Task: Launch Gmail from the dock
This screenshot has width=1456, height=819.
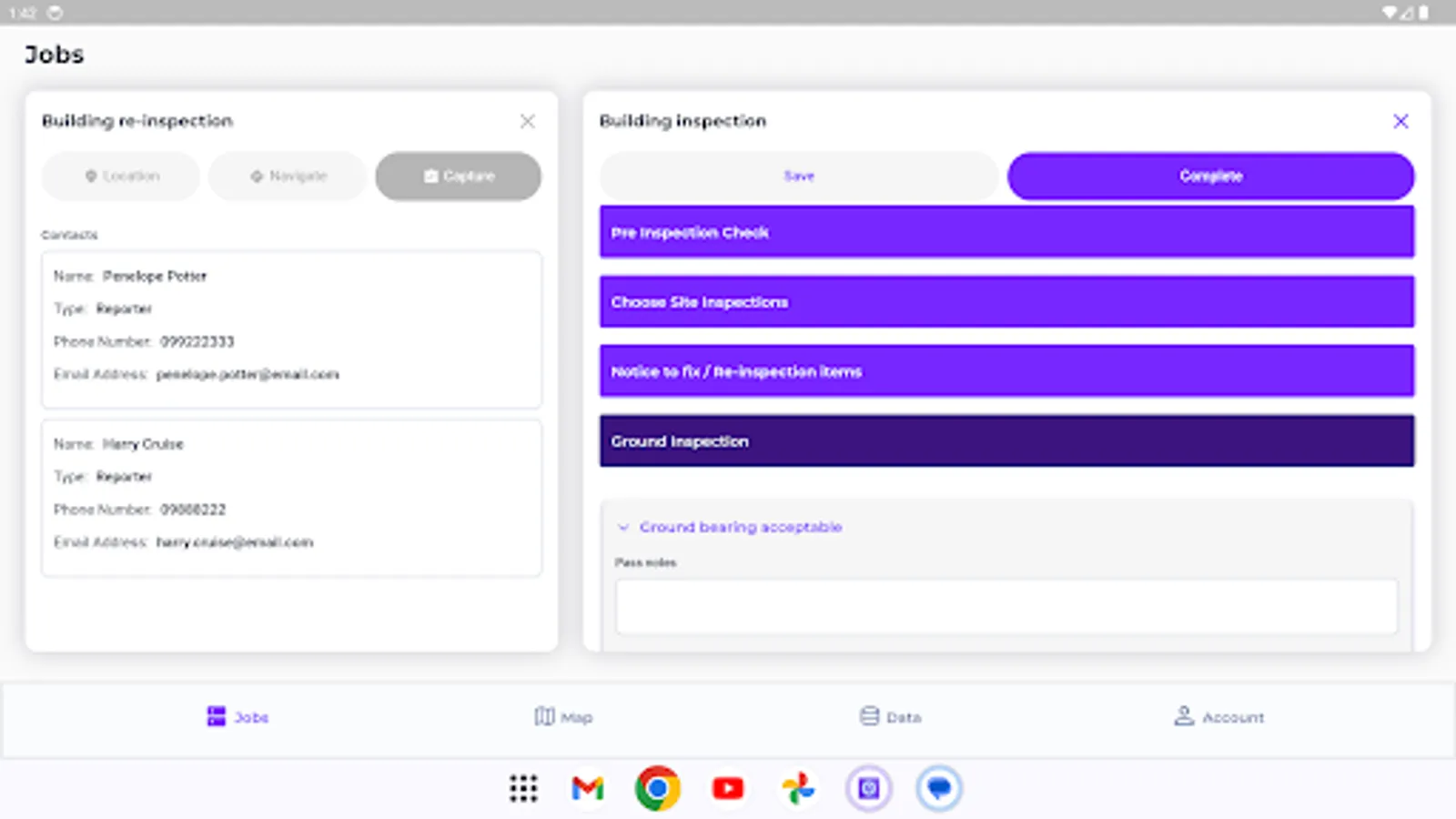Action: pos(588,788)
